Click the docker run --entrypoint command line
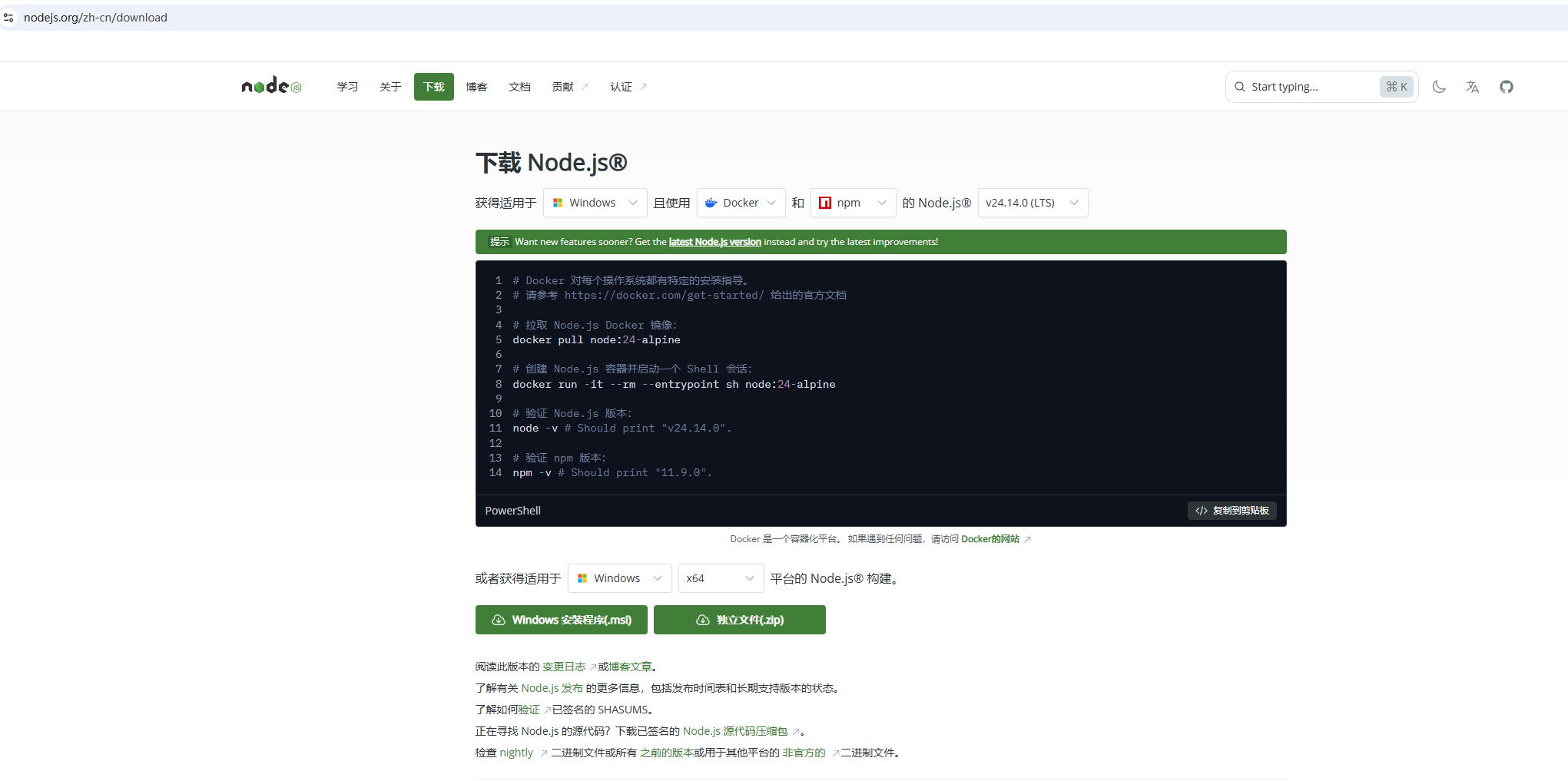Screen dimensions: 1568x781 coord(674,384)
